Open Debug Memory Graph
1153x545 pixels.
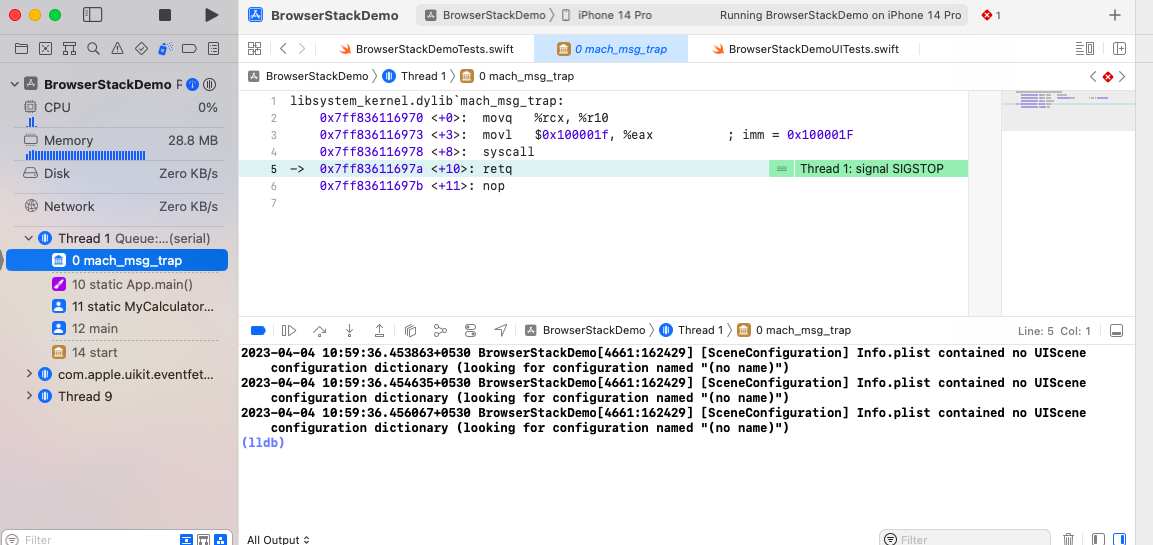click(x=440, y=330)
